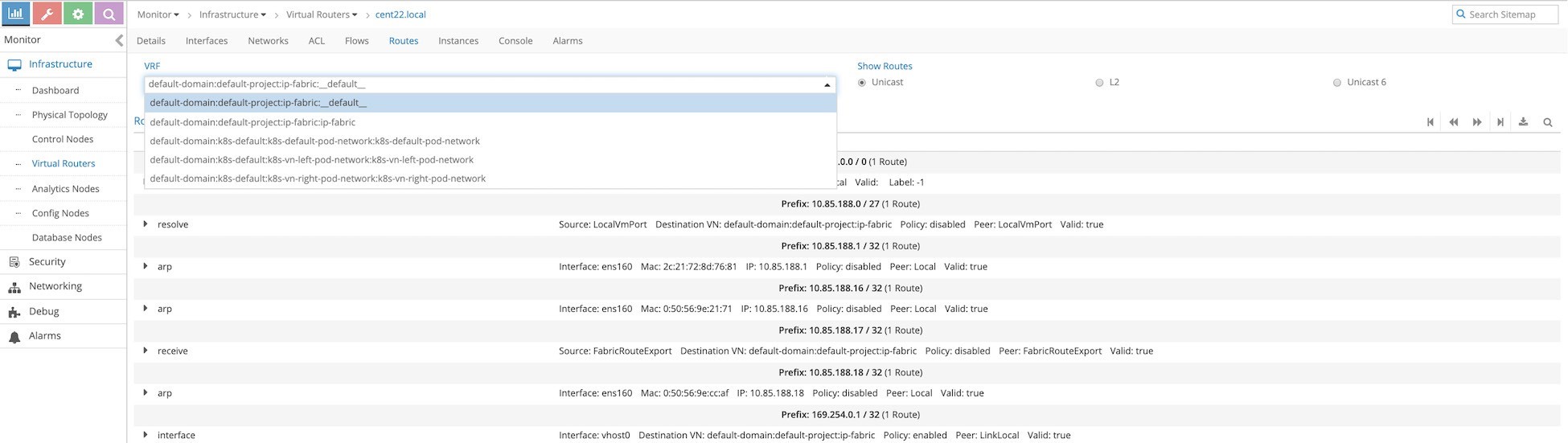Select the L2 radio button
This screenshot has height=443, width=1568.
coord(1099,83)
